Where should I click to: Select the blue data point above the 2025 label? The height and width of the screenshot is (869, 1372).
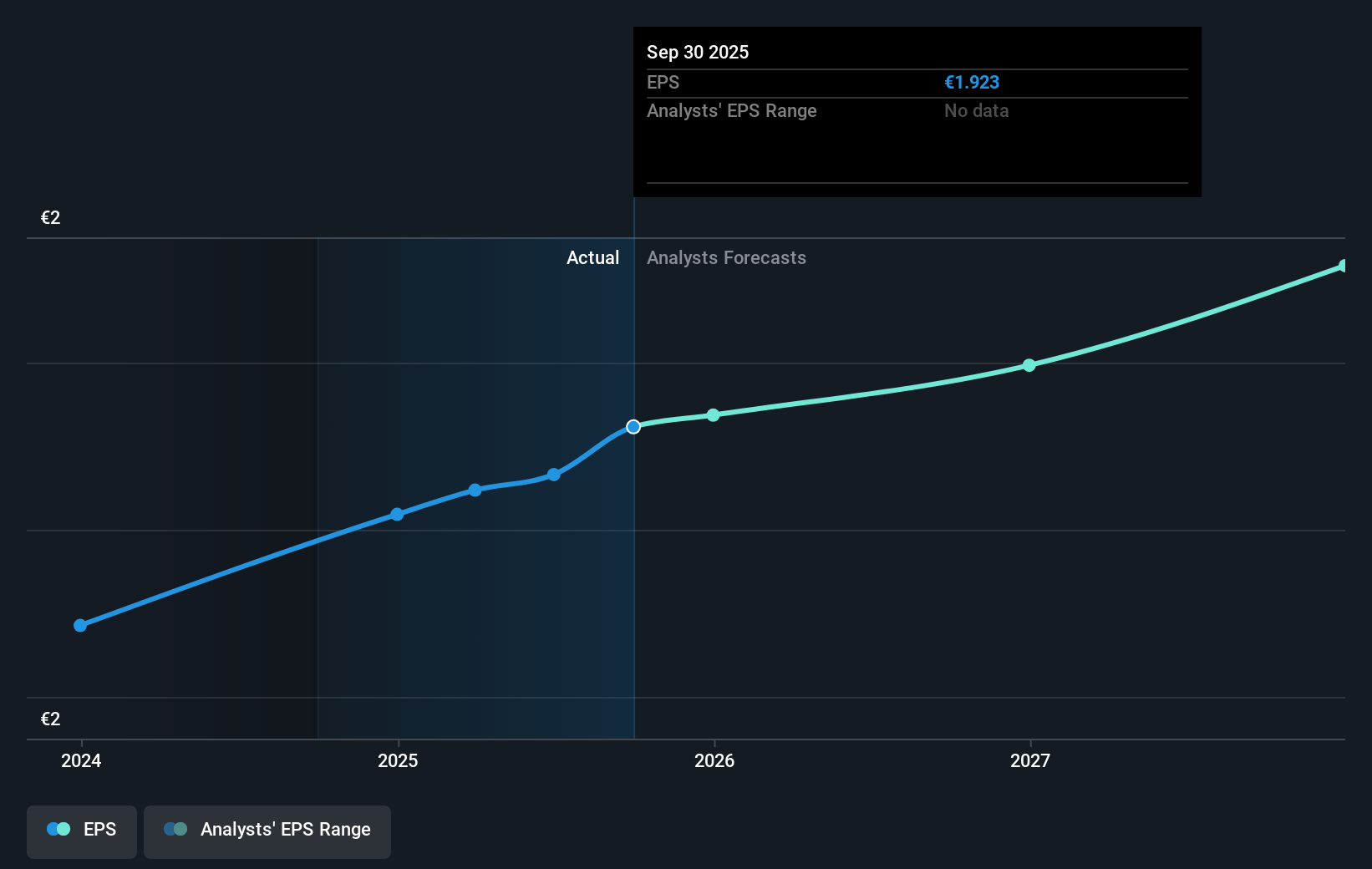pos(397,515)
